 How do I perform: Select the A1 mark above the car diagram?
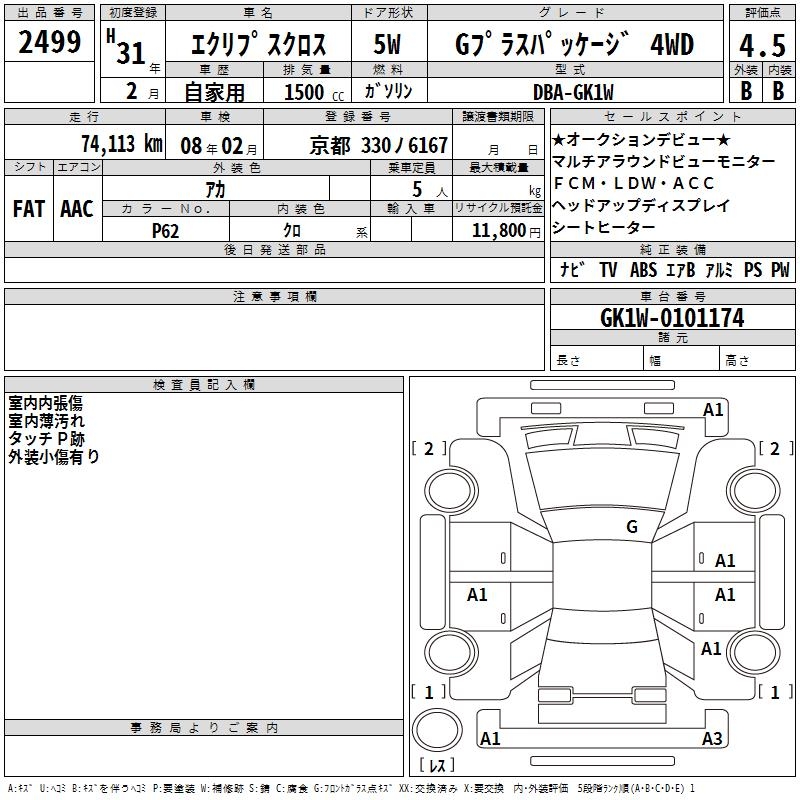tap(713, 409)
